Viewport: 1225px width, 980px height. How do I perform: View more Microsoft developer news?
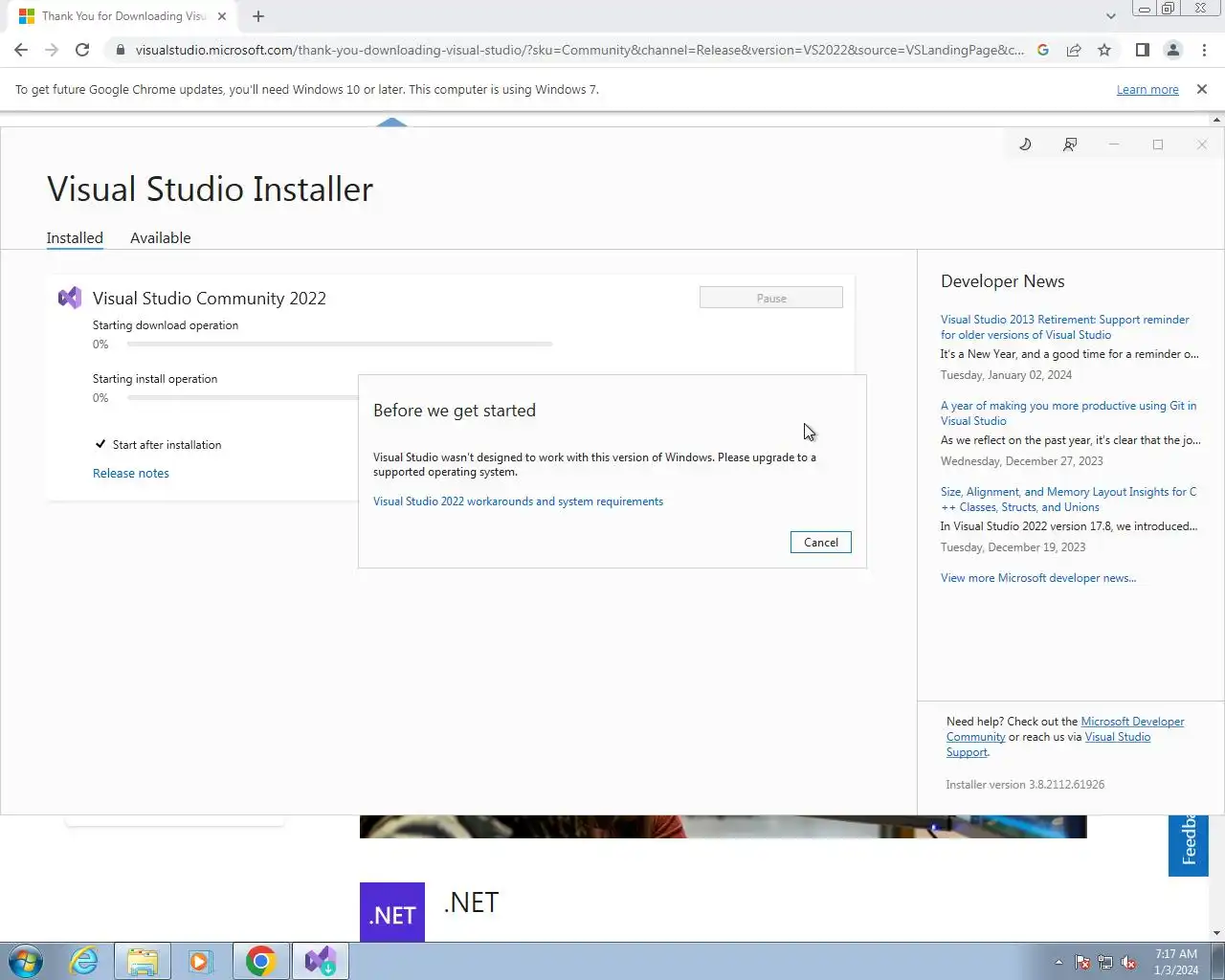1038,578
